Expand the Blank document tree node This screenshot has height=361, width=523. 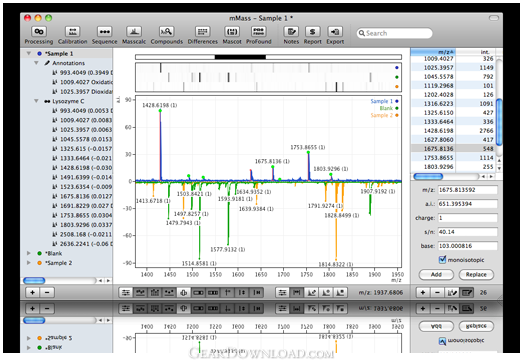pyautogui.click(x=29, y=254)
